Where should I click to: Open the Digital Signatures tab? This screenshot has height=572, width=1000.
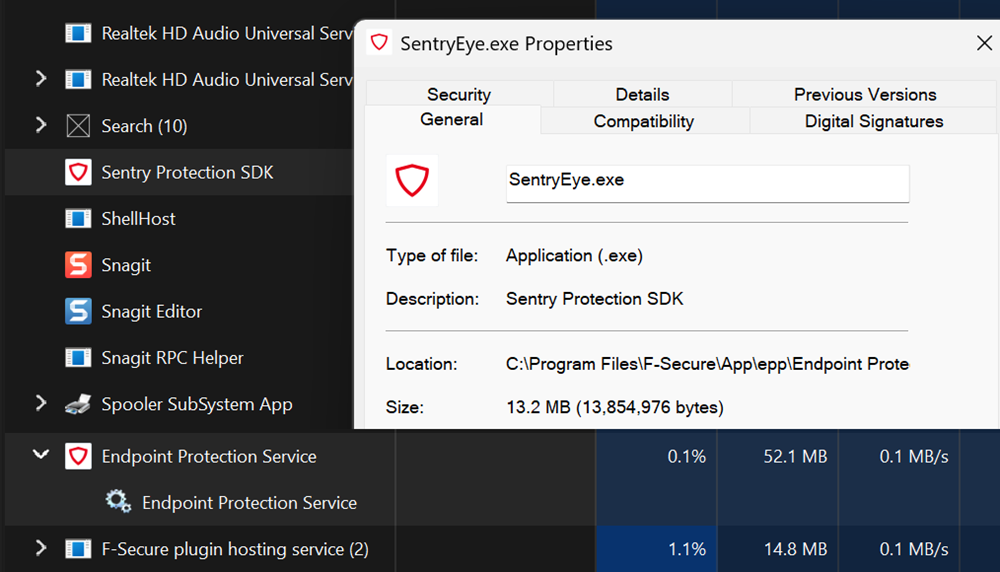click(874, 121)
